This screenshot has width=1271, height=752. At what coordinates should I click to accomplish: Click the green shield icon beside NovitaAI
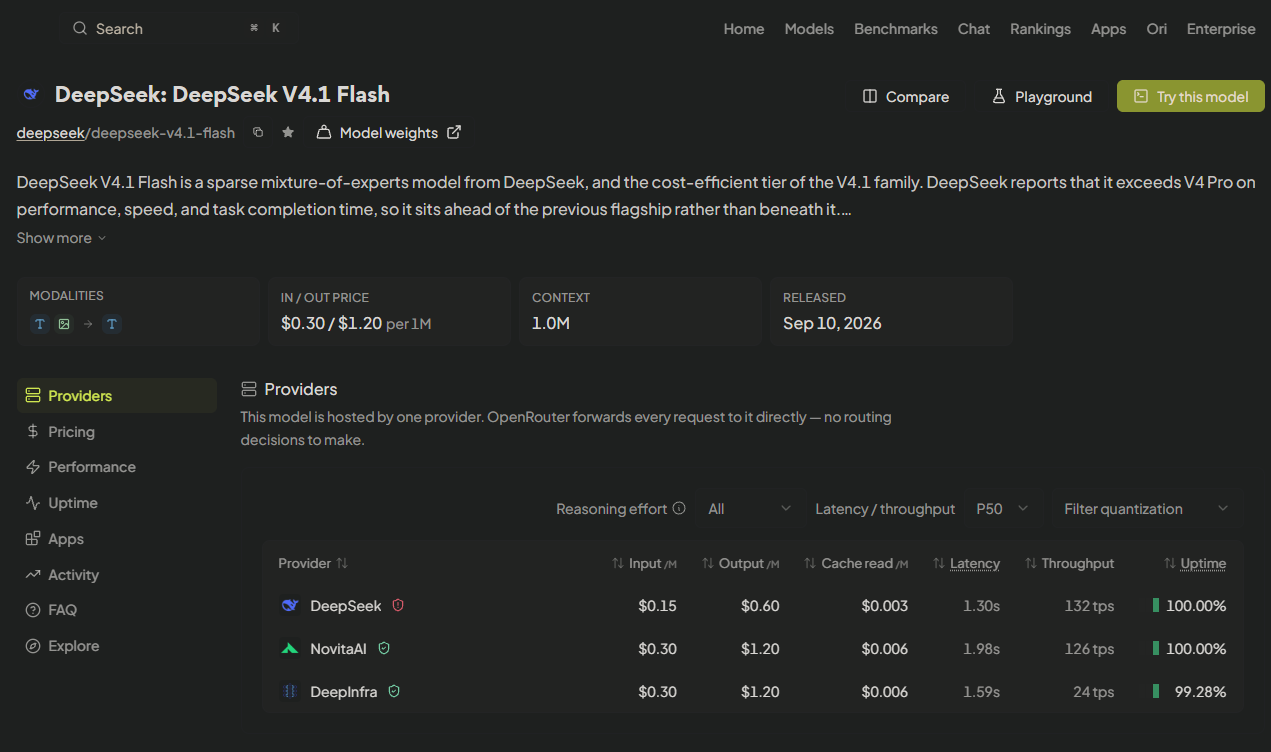click(x=384, y=648)
